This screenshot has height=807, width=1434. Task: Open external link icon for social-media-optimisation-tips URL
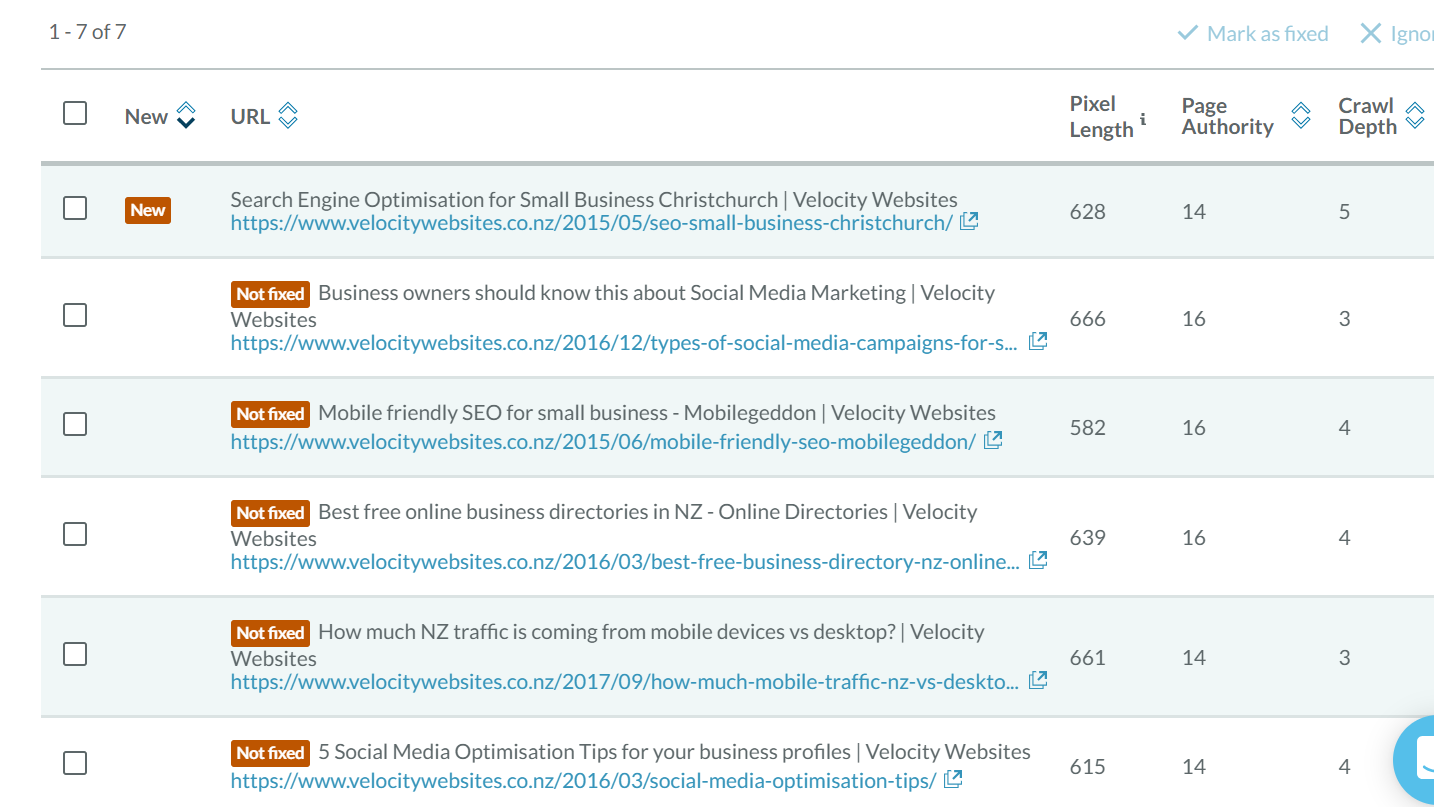pyautogui.click(x=953, y=779)
